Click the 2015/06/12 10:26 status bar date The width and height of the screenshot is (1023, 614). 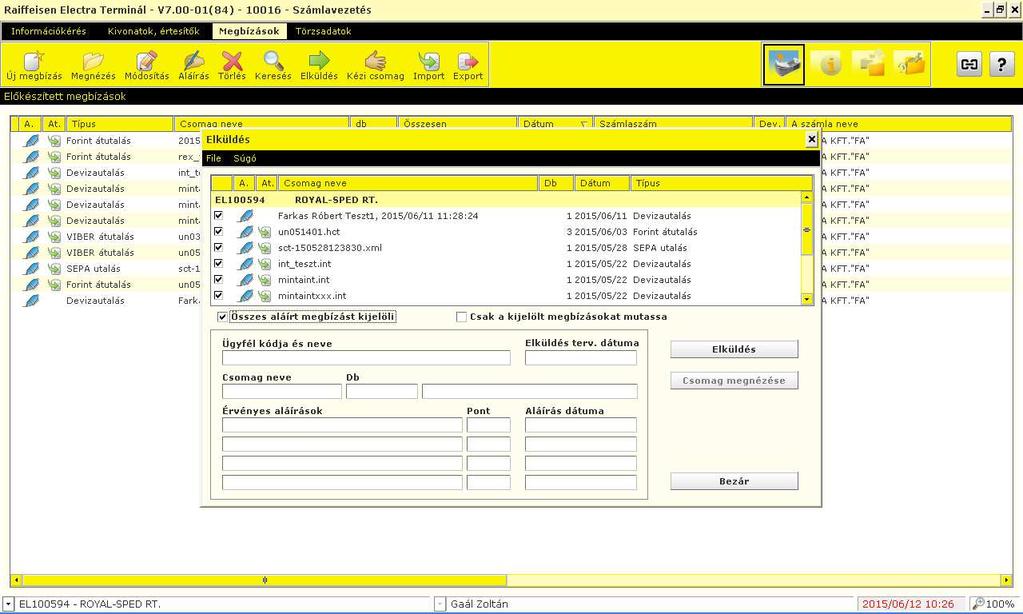tap(908, 604)
